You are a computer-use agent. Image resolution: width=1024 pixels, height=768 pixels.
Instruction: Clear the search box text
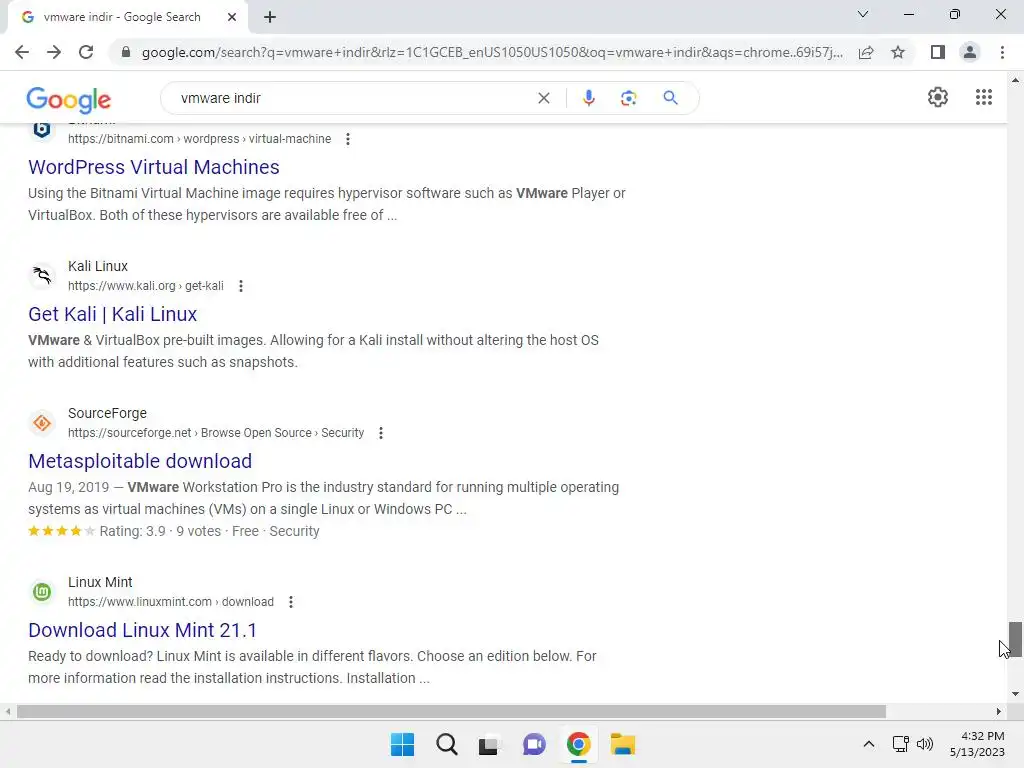(543, 98)
